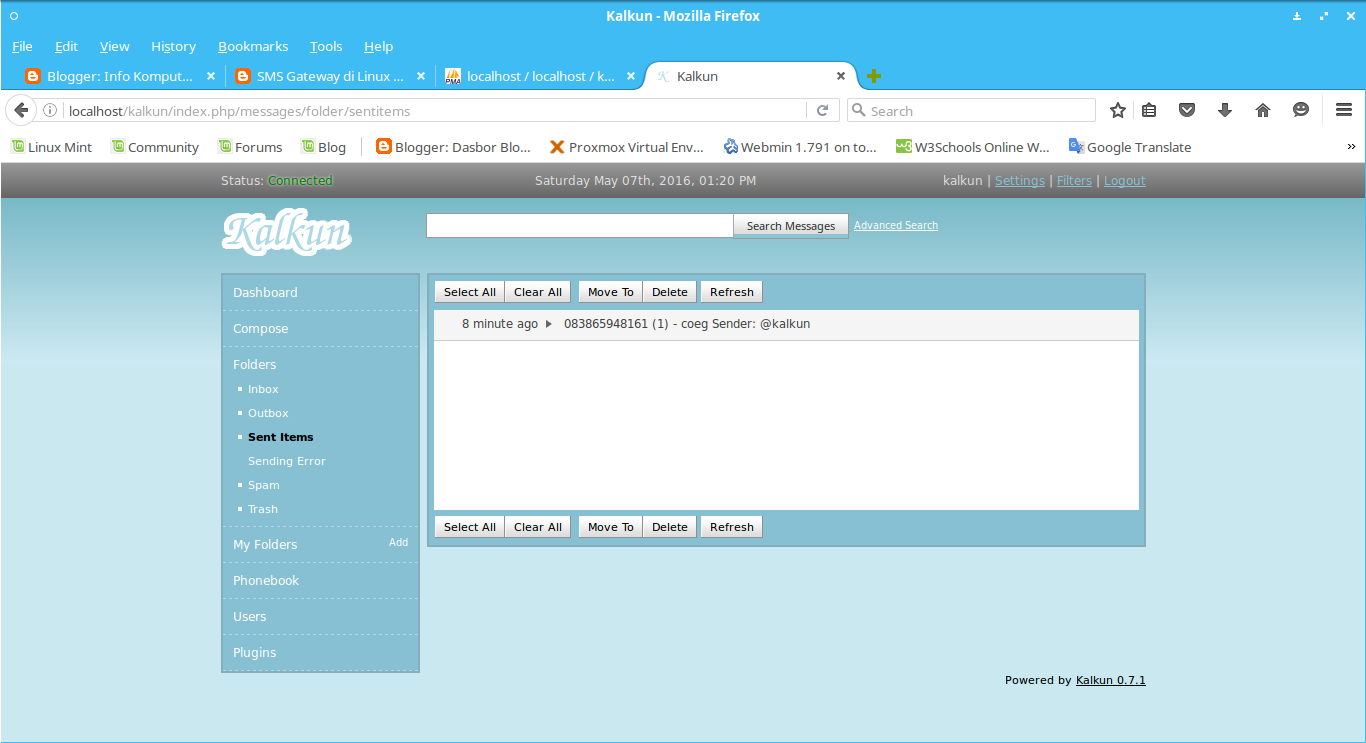Image resolution: width=1366 pixels, height=743 pixels.
Task: Open a new tab with the plus
Action: coord(874,76)
